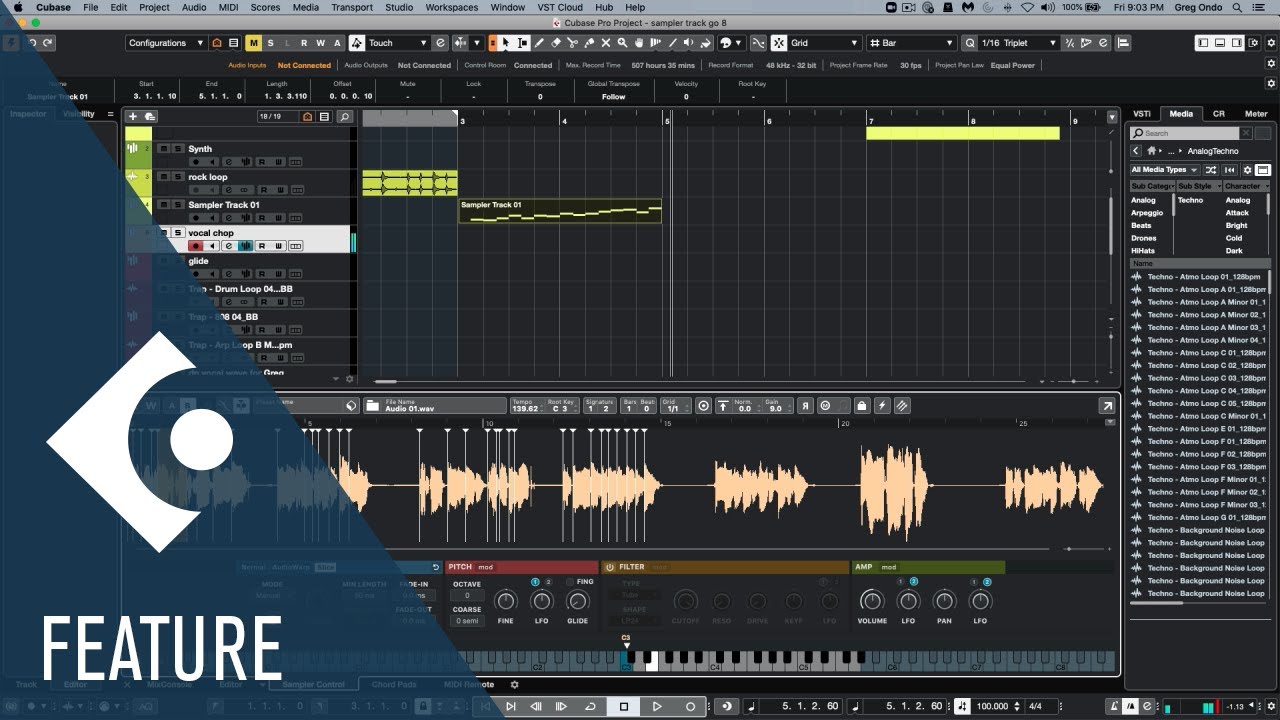
Task: Adjust the AMP PAN knob
Action: pos(944,601)
